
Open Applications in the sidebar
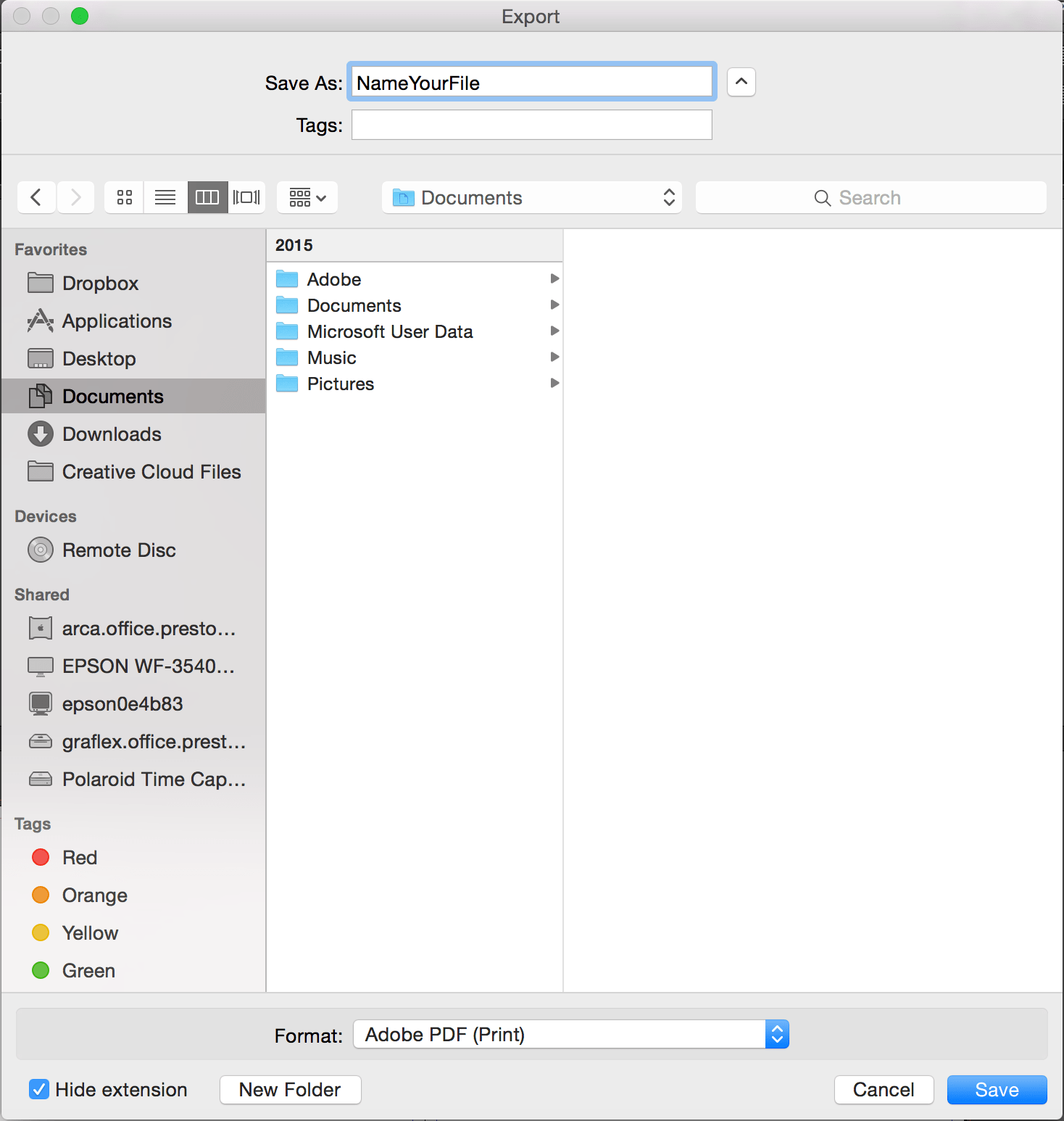[x=117, y=321]
